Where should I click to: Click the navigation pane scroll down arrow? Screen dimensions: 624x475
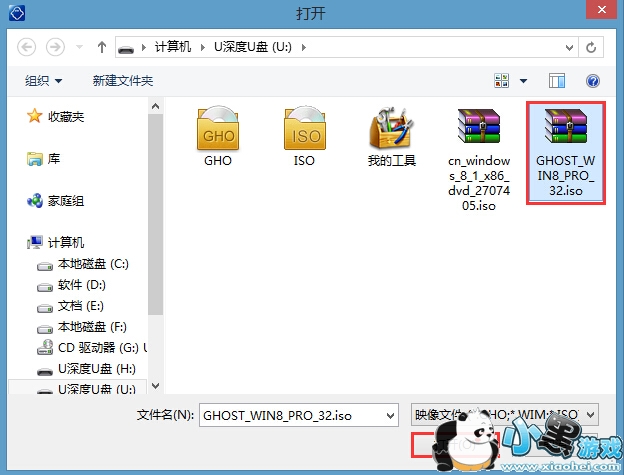(x=156, y=385)
